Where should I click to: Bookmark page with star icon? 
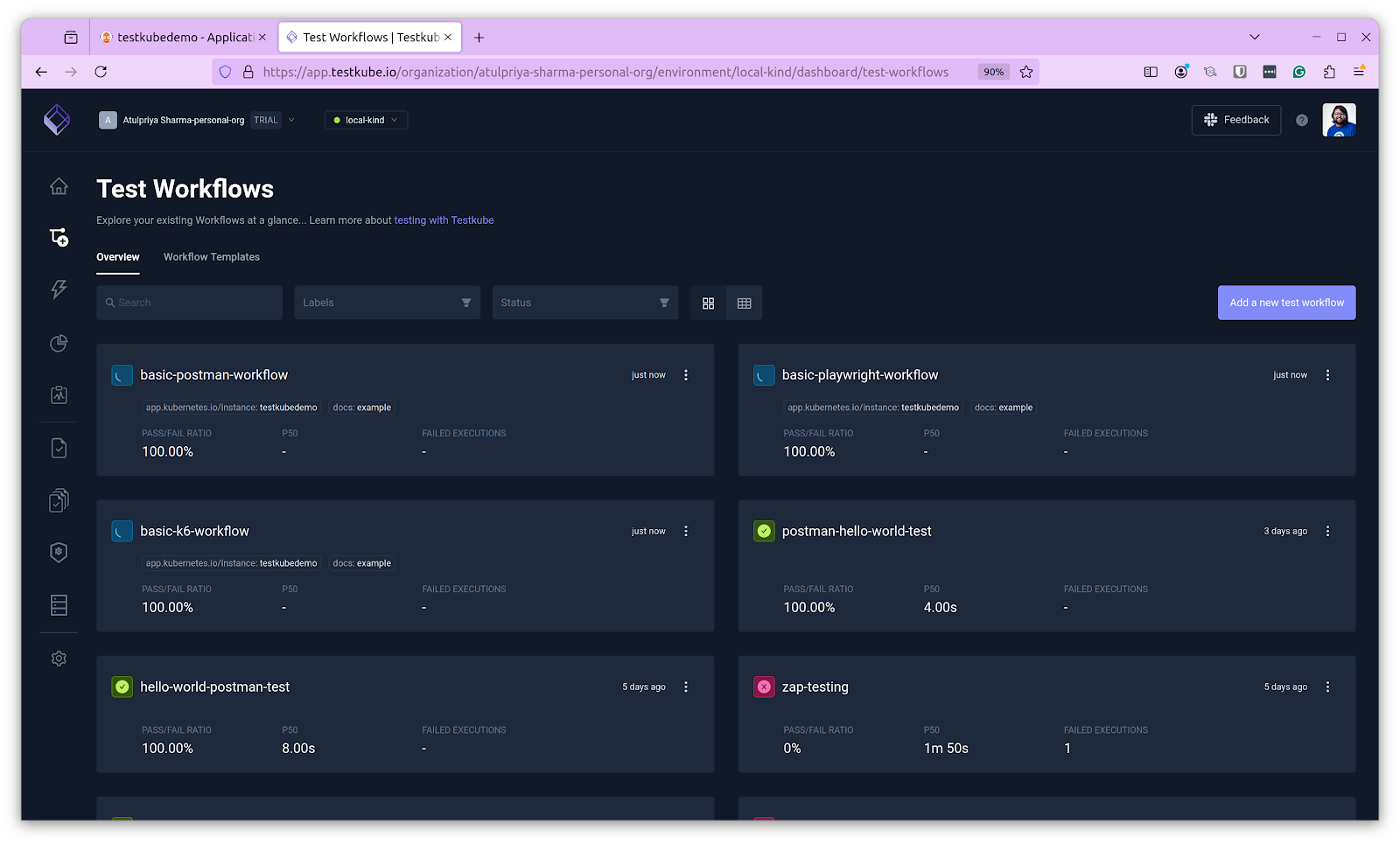[1026, 72]
